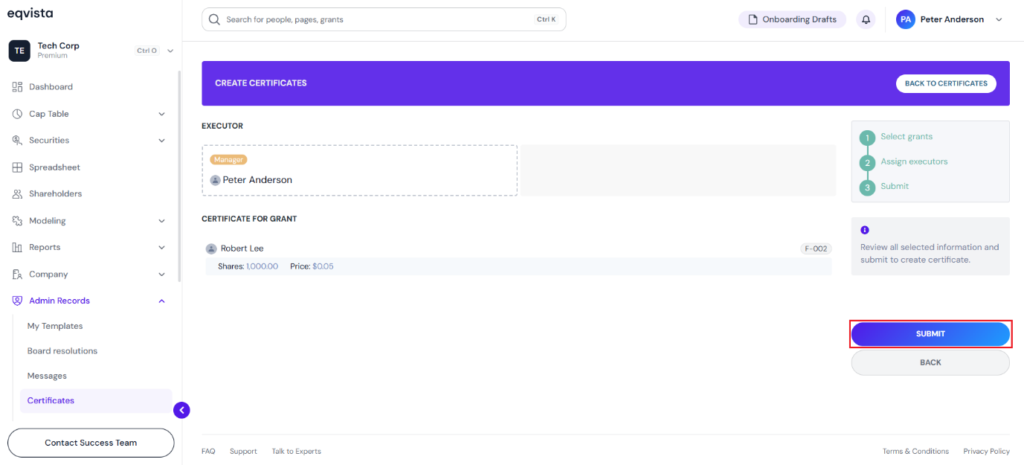
Task: Click the F-002 grant tag
Action: [x=816, y=249]
